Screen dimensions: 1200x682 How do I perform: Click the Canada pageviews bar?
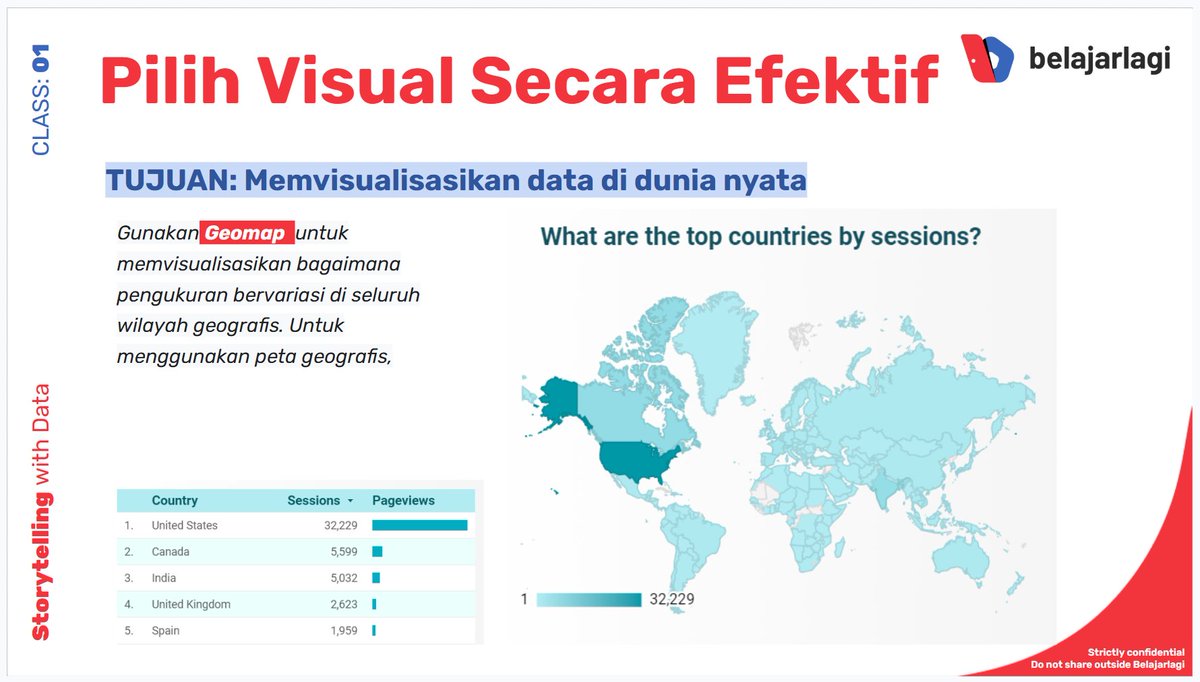pos(377,551)
